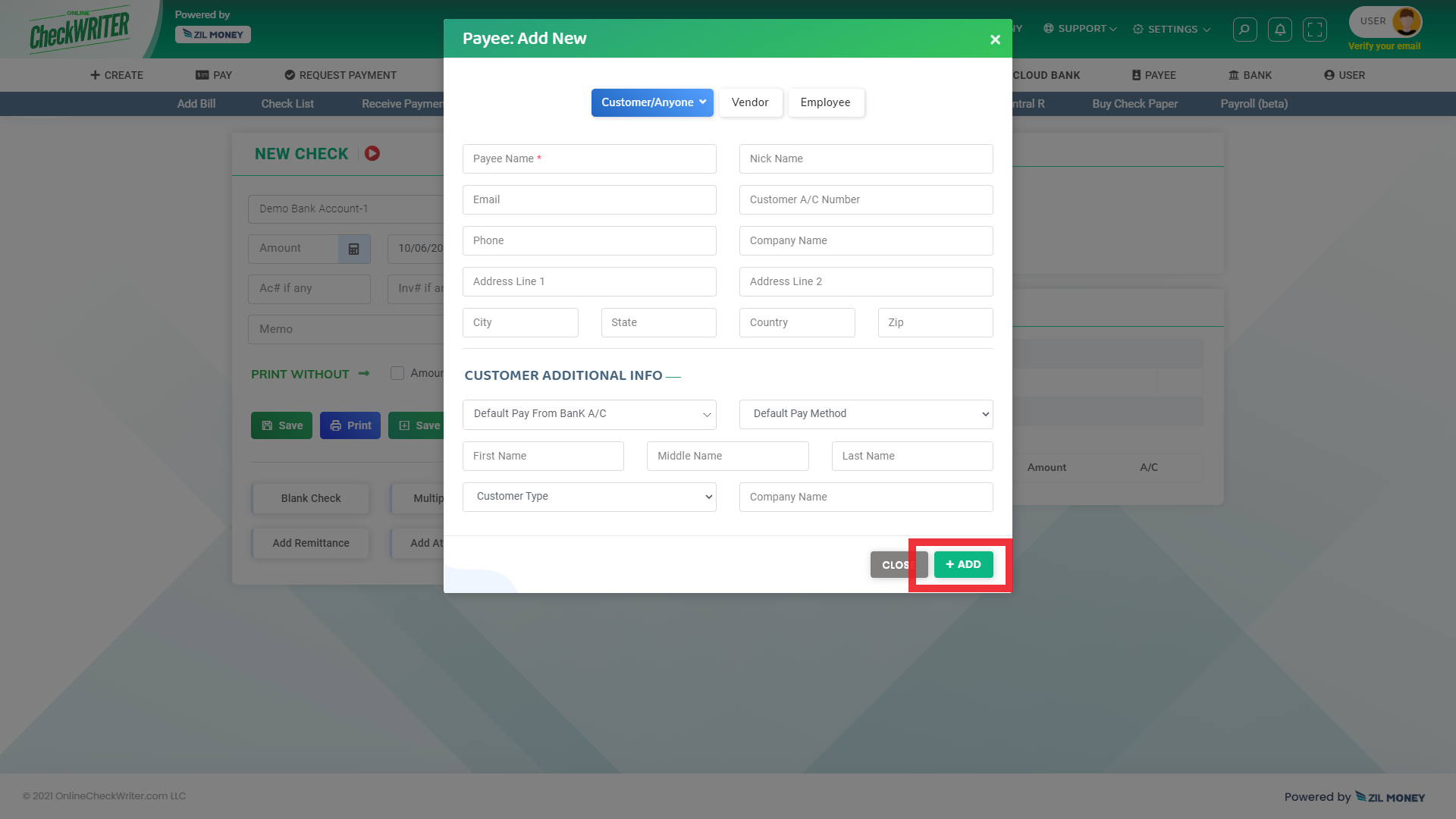Open the Customer Type dropdown

click(x=589, y=497)
